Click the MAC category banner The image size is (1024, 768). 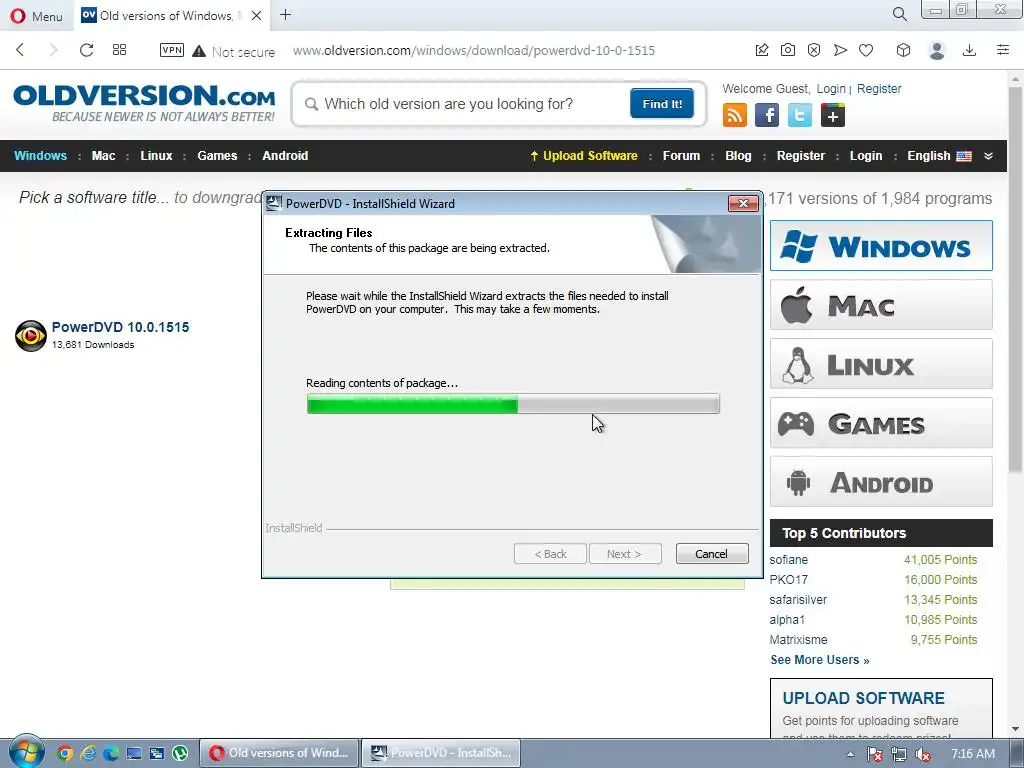[x=881, y=304]
